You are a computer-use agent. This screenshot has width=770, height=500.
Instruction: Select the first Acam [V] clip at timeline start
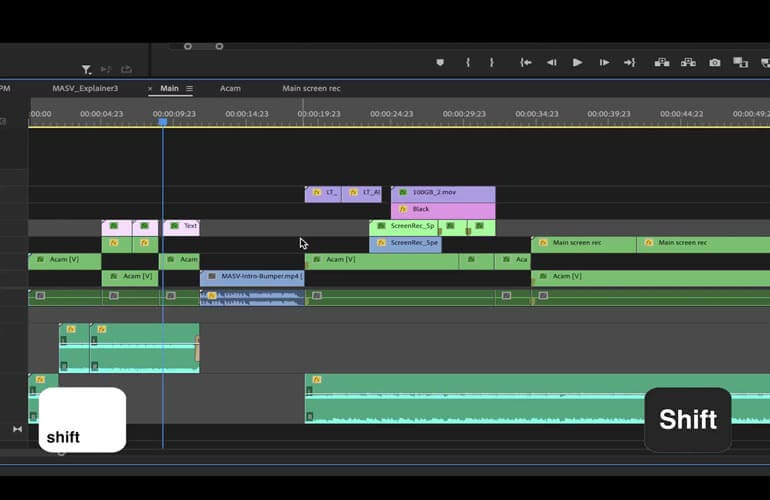pos(64,261)
